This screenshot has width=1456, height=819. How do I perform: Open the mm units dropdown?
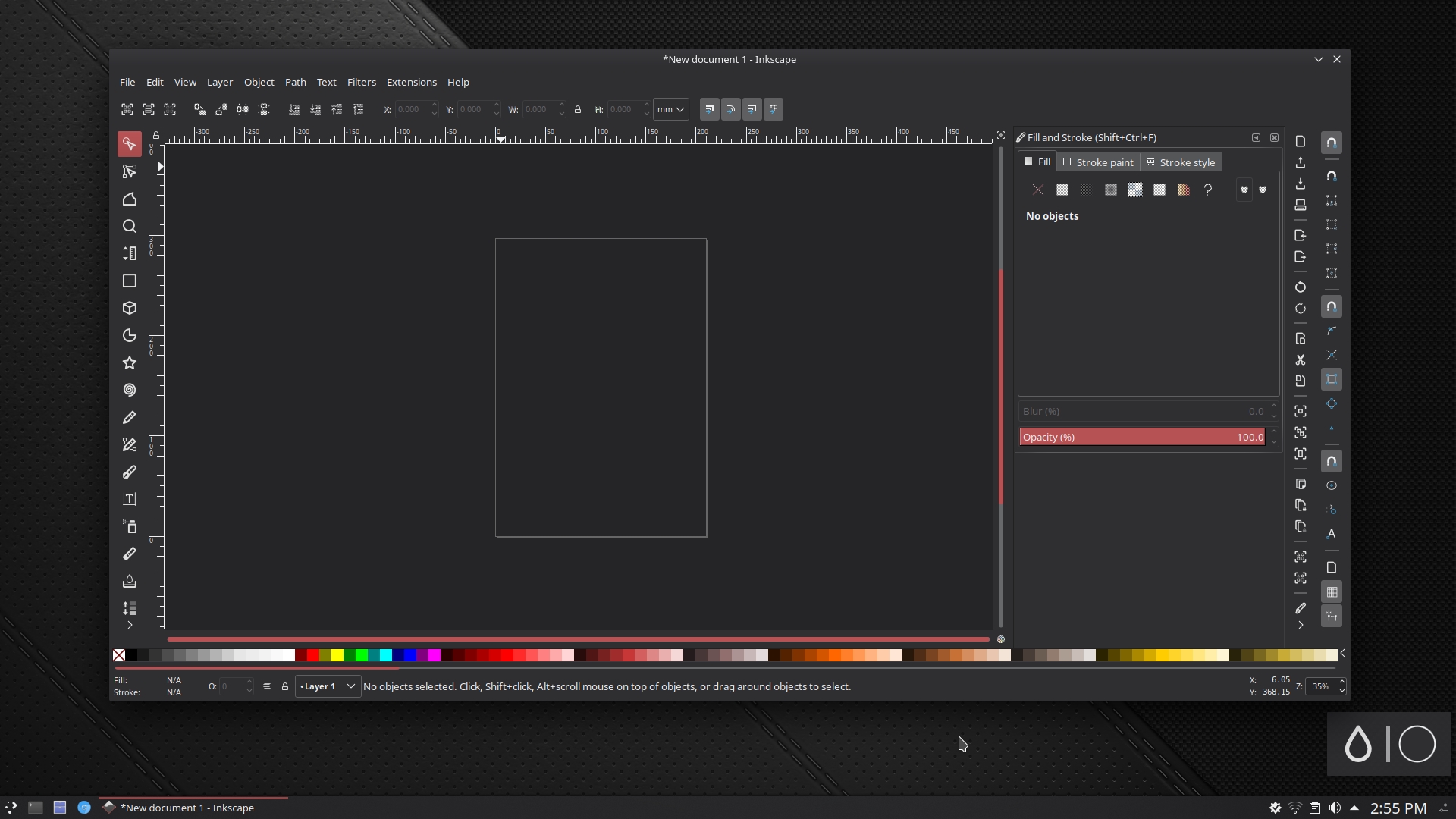671,110
